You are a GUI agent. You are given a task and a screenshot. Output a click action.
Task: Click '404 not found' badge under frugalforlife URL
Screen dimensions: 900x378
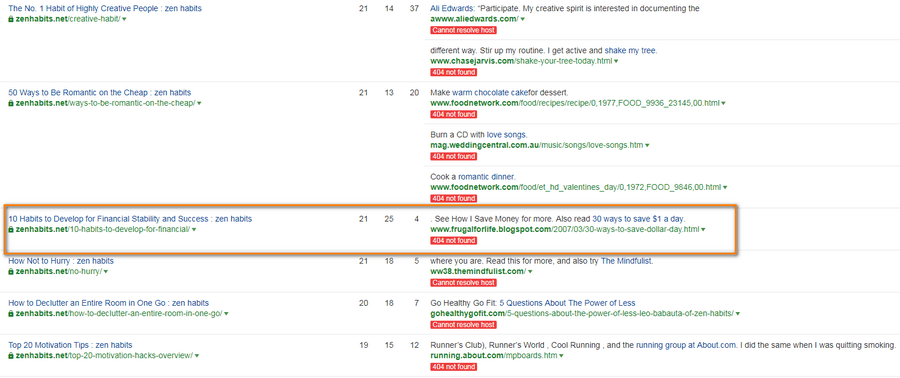coord(453,241)
